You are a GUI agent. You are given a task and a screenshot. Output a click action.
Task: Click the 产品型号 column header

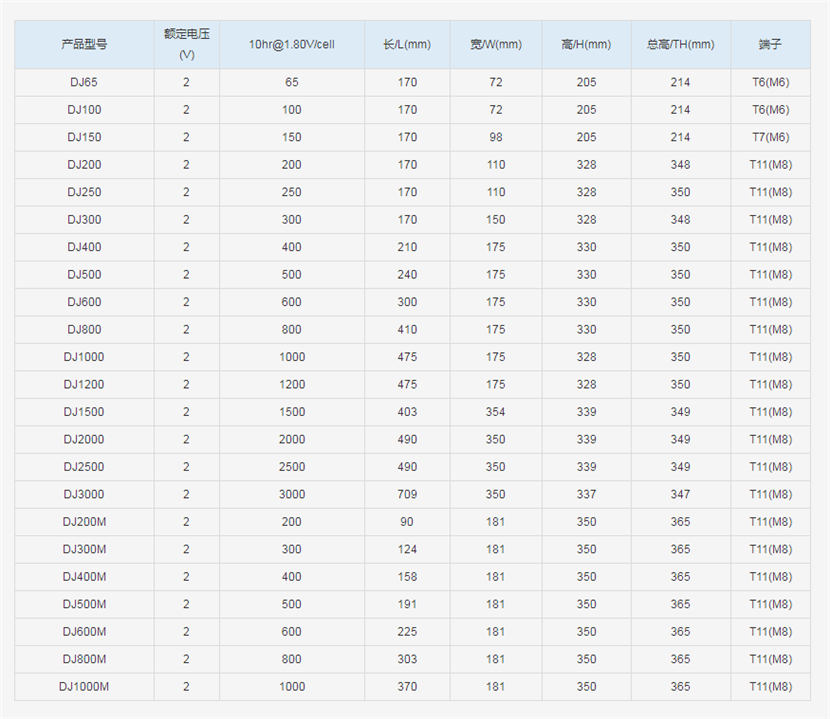click(x=84, y=44)
